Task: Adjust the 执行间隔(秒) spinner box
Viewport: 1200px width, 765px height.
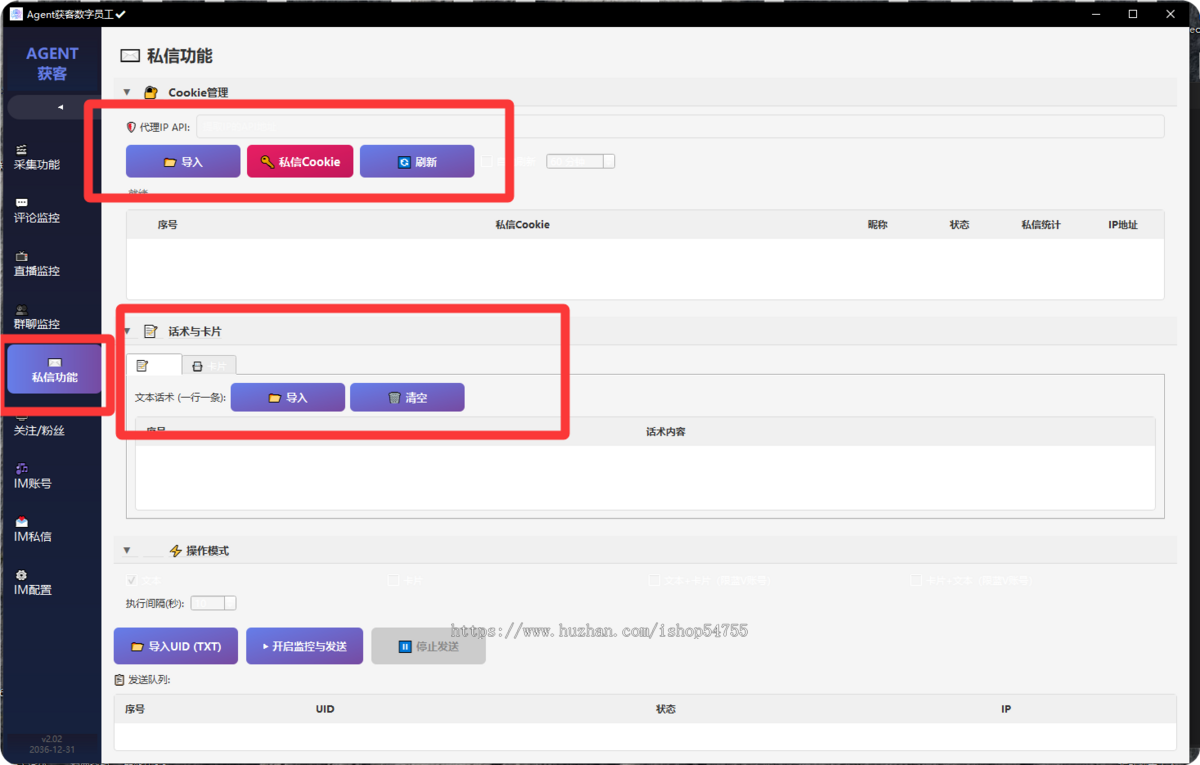Action: click(214, 603)
